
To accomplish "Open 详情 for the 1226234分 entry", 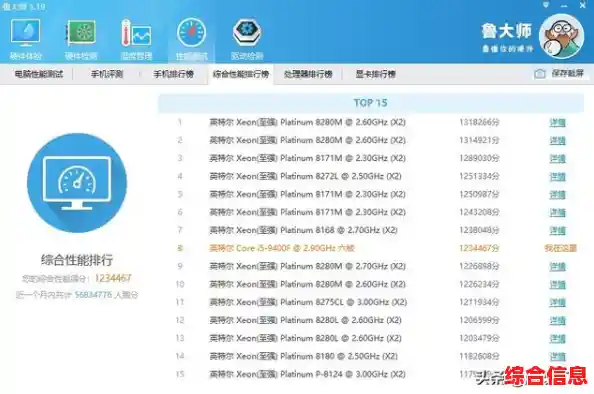I will coord(557,285).
